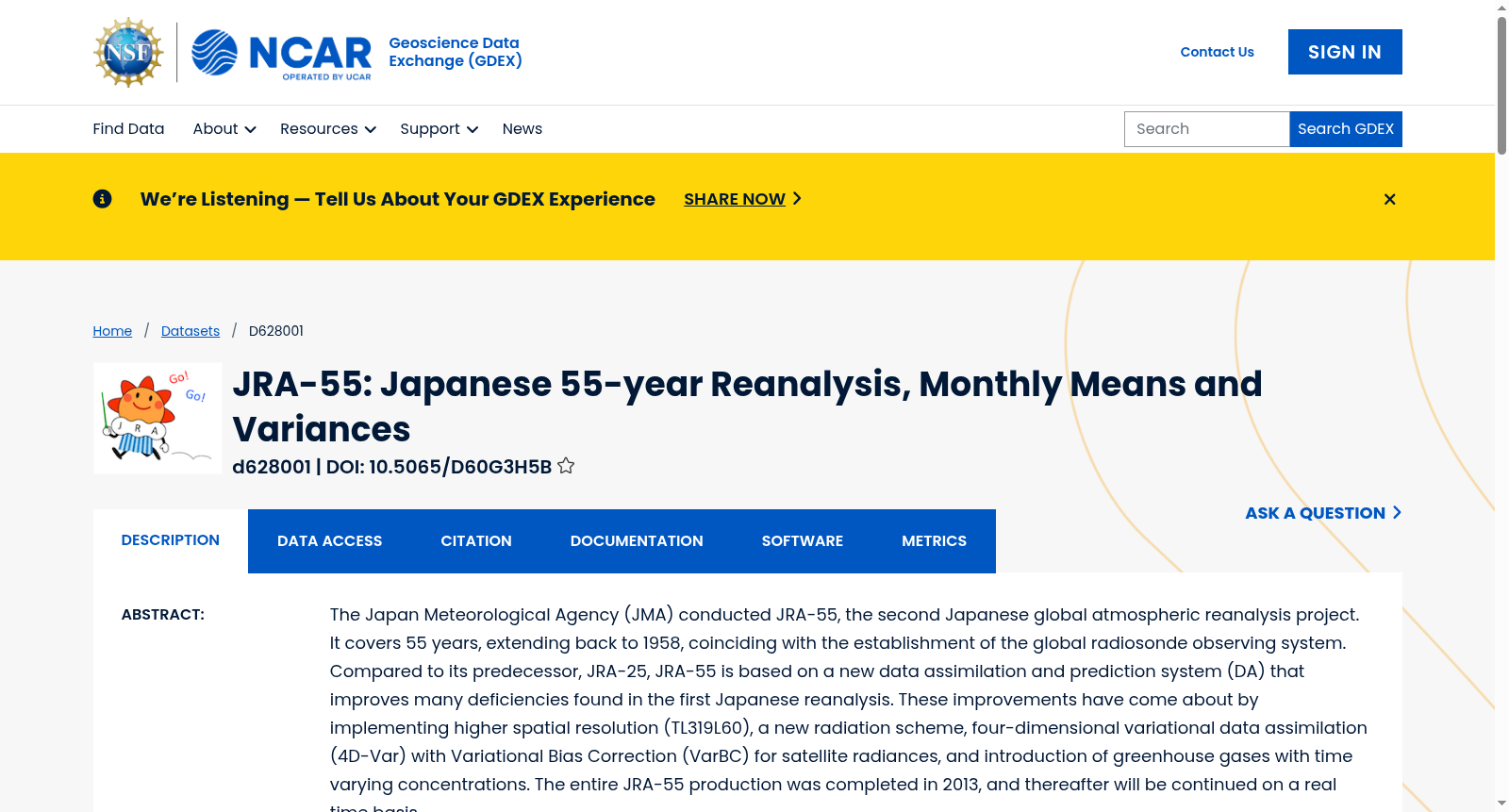The height and width of the screenshot is (812, 1509).
Task: Switch to the Citation tab
Action: coord(476,541)
